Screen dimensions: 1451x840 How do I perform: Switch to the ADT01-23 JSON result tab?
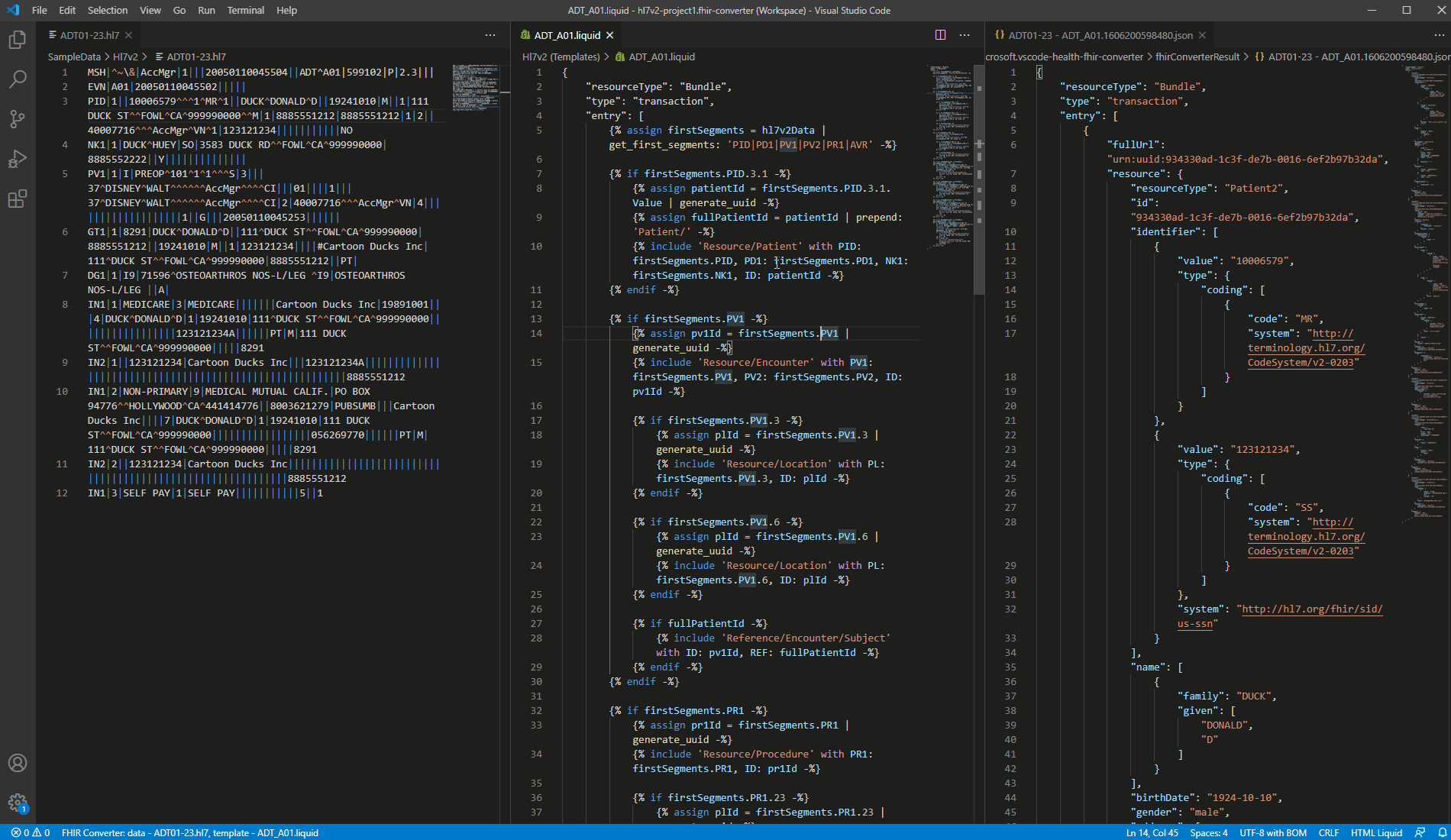pos(1100,35)
